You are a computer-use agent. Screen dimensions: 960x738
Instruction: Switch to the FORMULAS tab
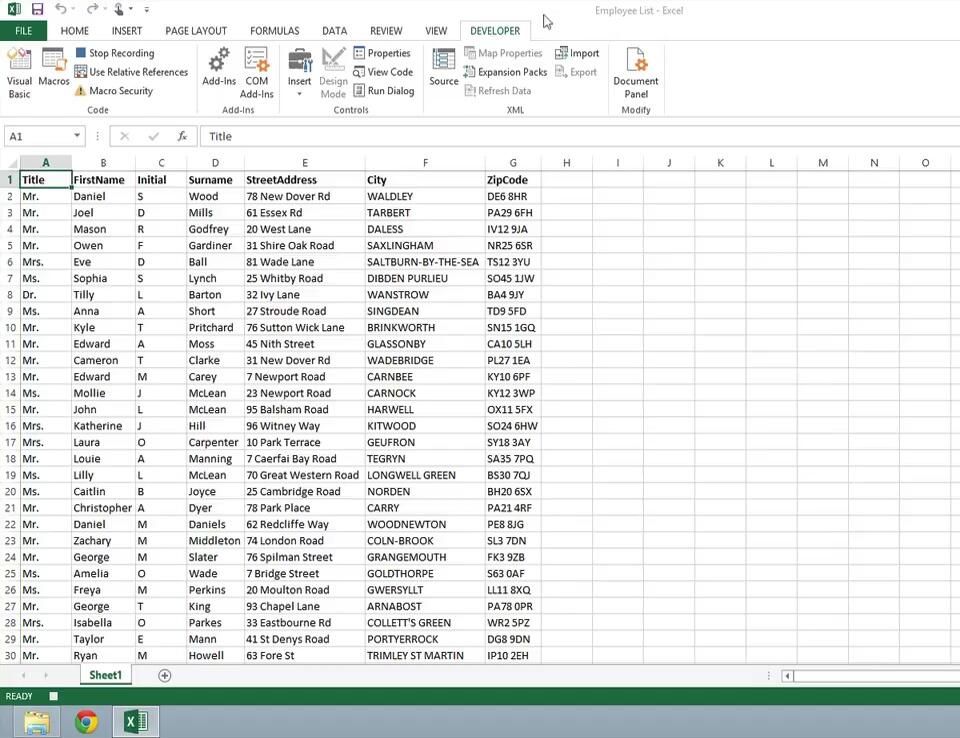[274, 31]
